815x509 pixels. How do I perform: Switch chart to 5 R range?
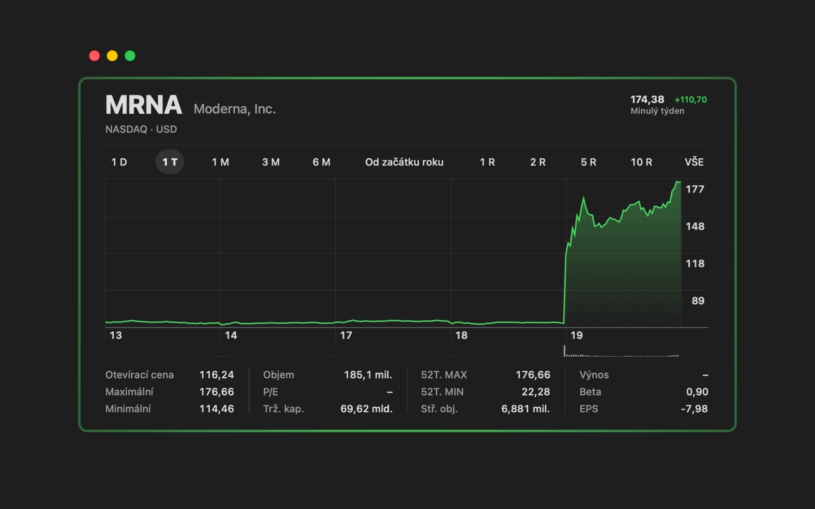point(588,162)
